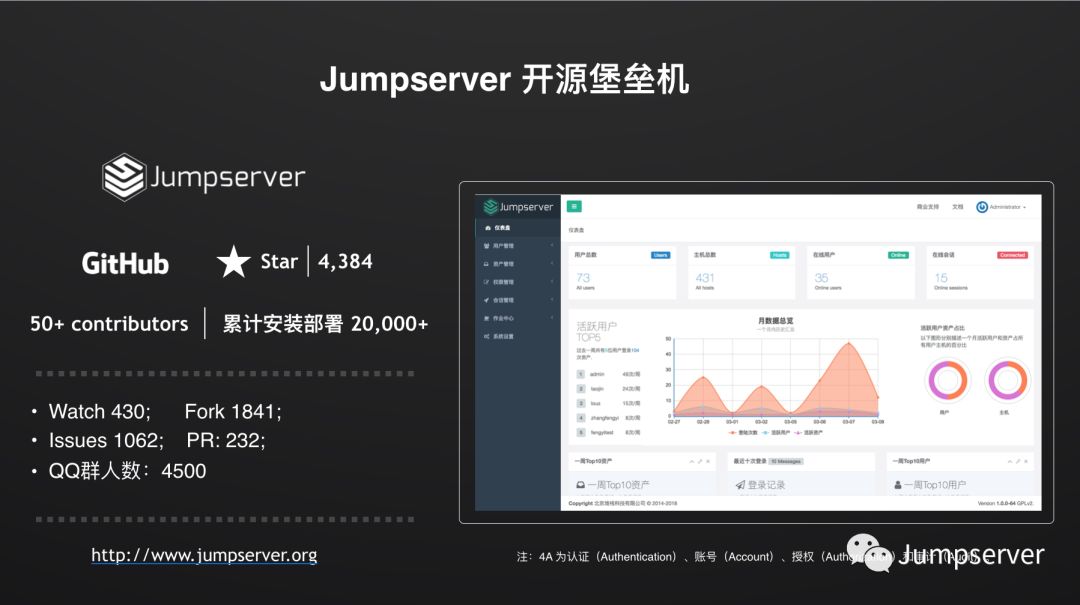Image resolution: width=1080 pixels, height=605 pixels.
Task: Expand the 资产管理 chevron arrow
Action: [552, 263]
